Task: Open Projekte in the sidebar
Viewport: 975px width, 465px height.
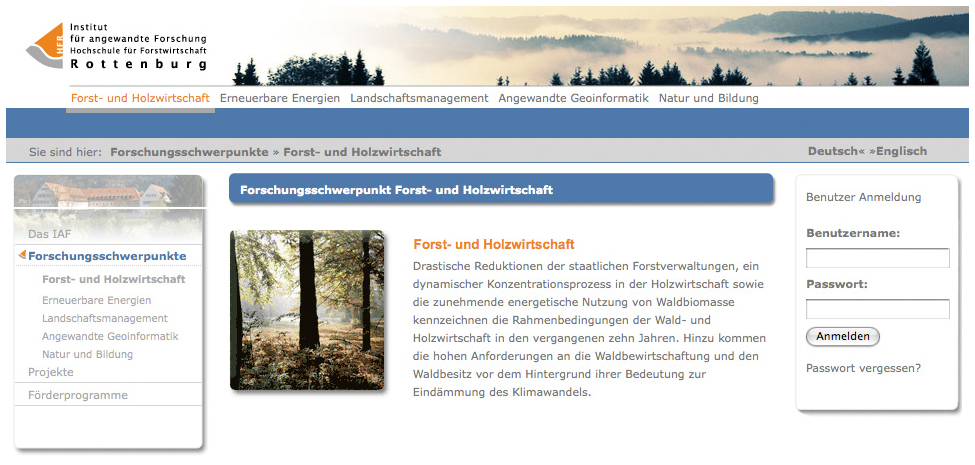Action: click(51, 372)
